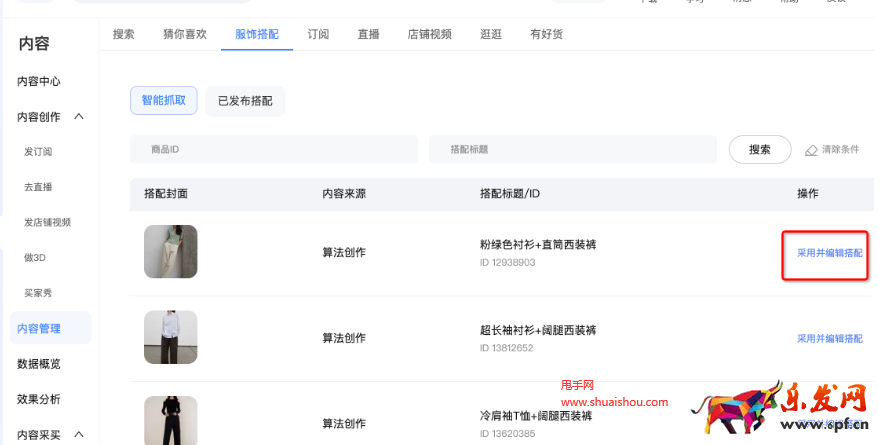Open the 有好货 tab
The image size is (879, 445).
[x=547, y=34]
